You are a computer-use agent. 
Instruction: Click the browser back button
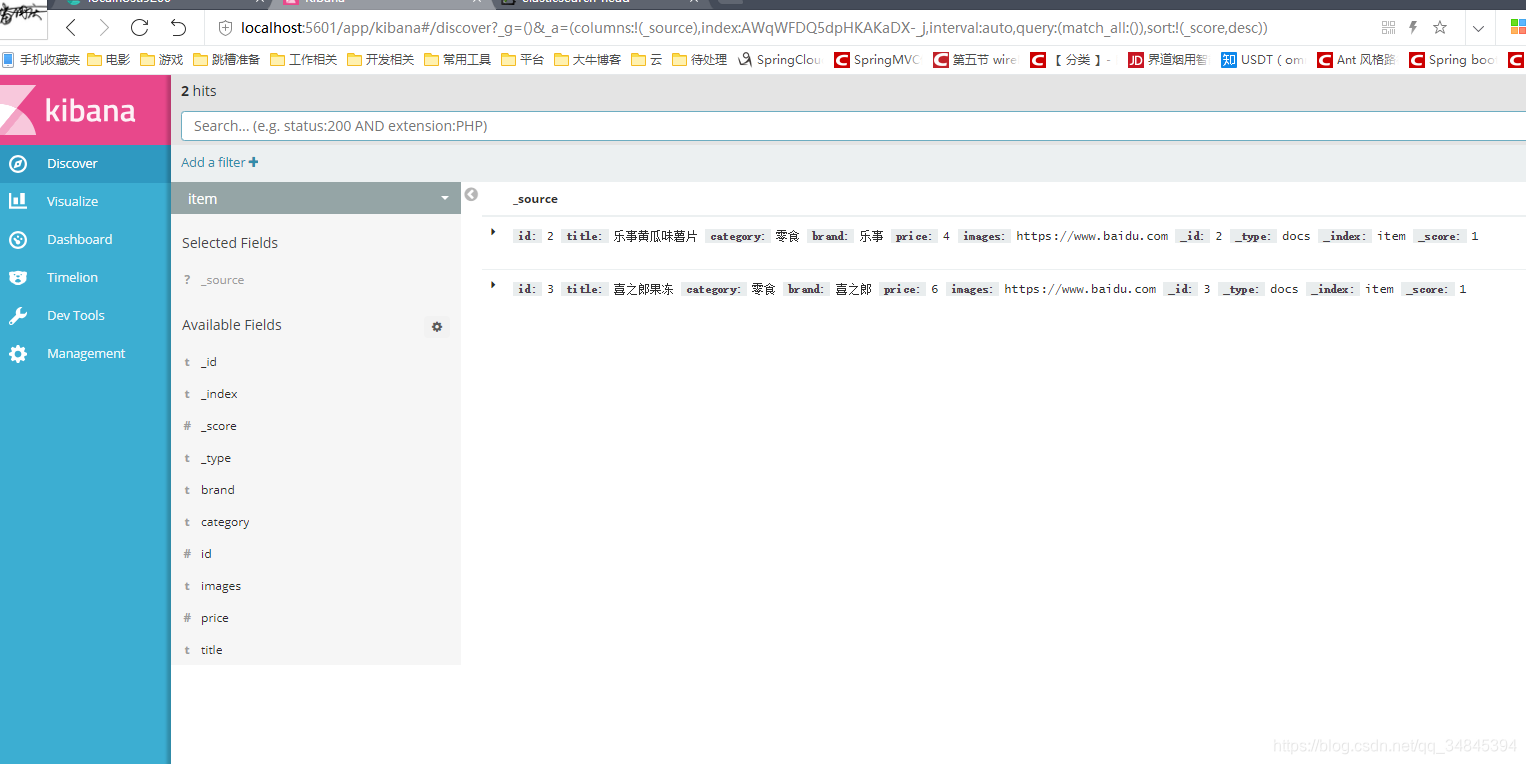tap(71, 27)
